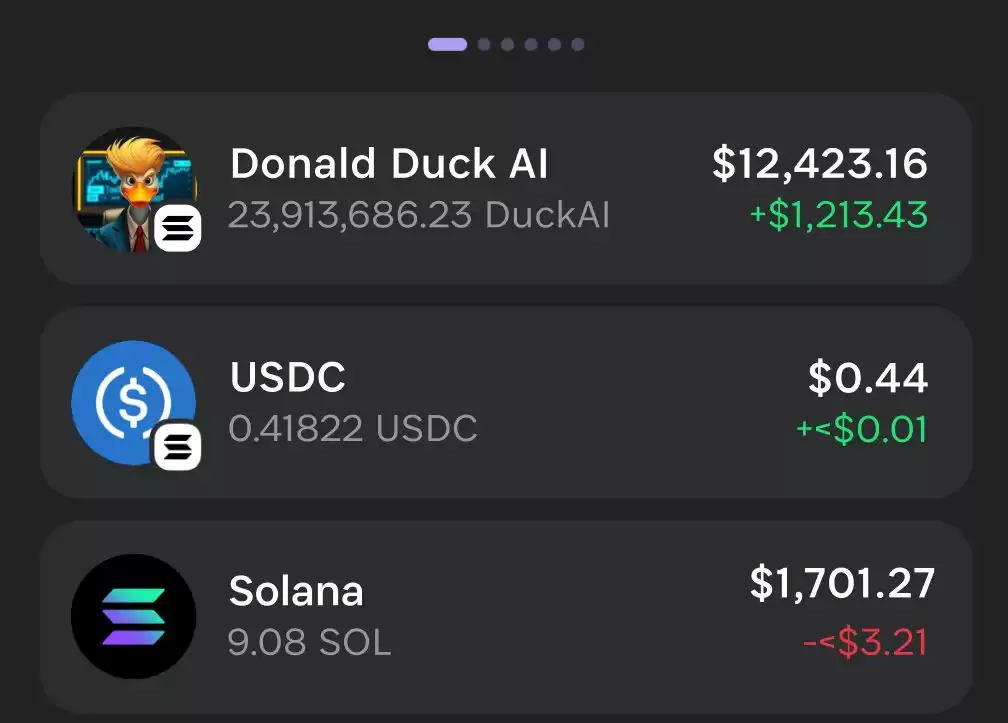Tap Solana network badge on USDC logo
This screenshot has width=1008, height=723.
[177, 446]
